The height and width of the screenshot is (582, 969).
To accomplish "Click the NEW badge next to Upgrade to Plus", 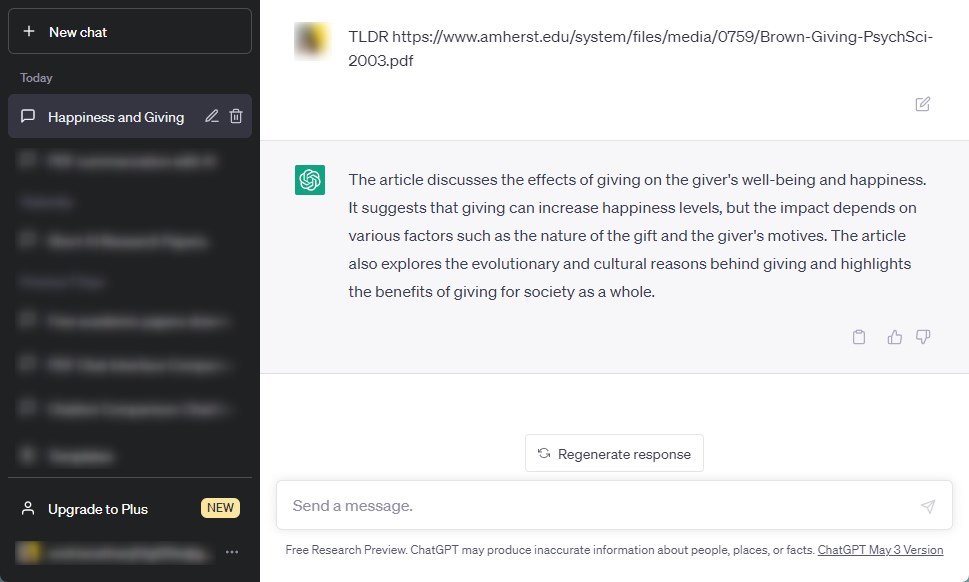I will coord(220,508).
